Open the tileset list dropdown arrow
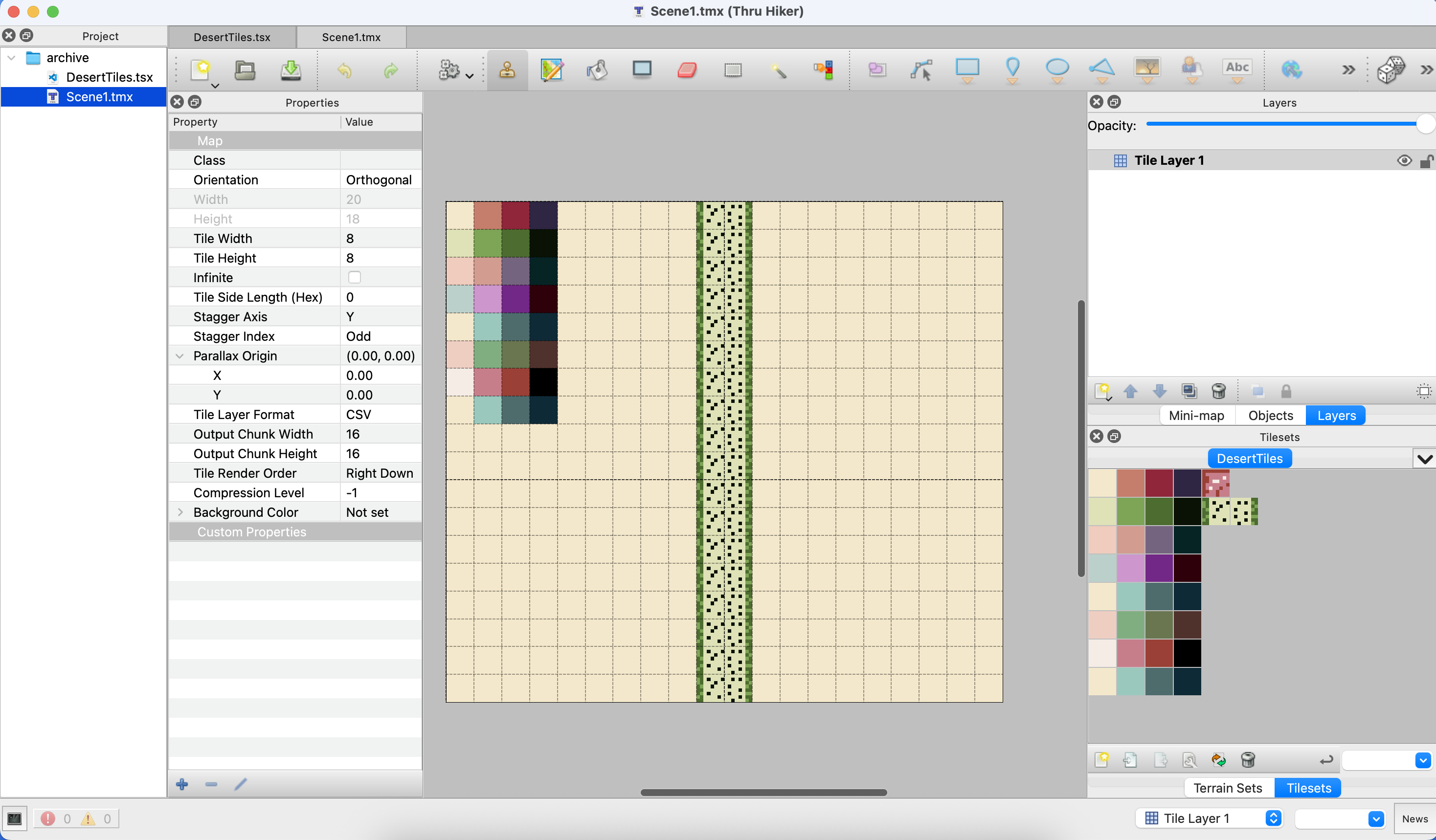The width and height of the screenshot is (1436, 840). pyautogui.click(x=1424, y=459)
